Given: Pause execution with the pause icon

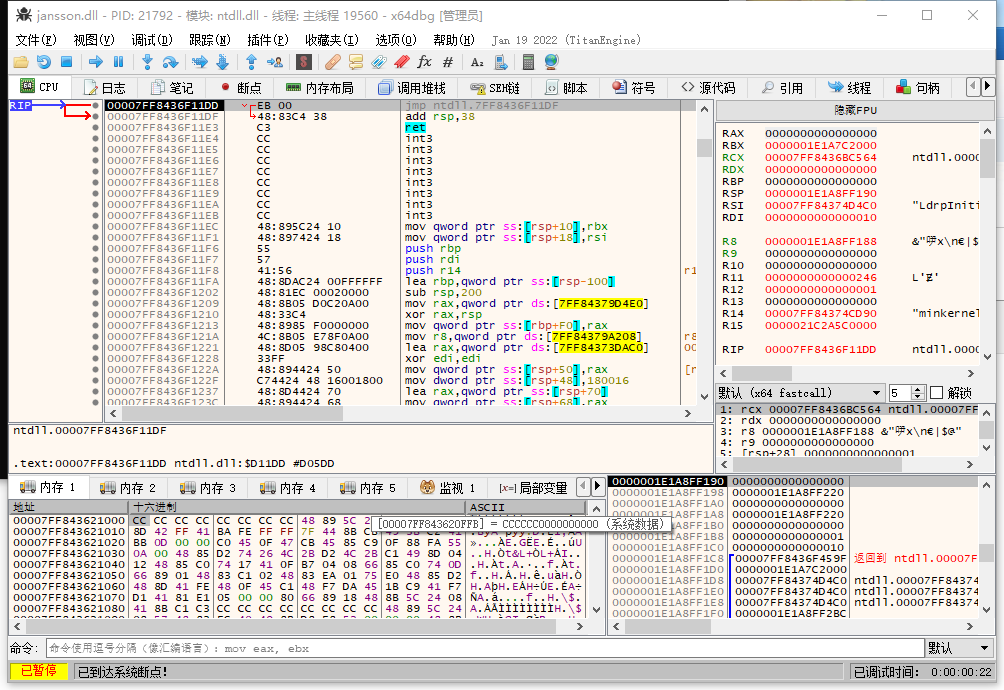Looking at the screenshot, I should 118,62.
